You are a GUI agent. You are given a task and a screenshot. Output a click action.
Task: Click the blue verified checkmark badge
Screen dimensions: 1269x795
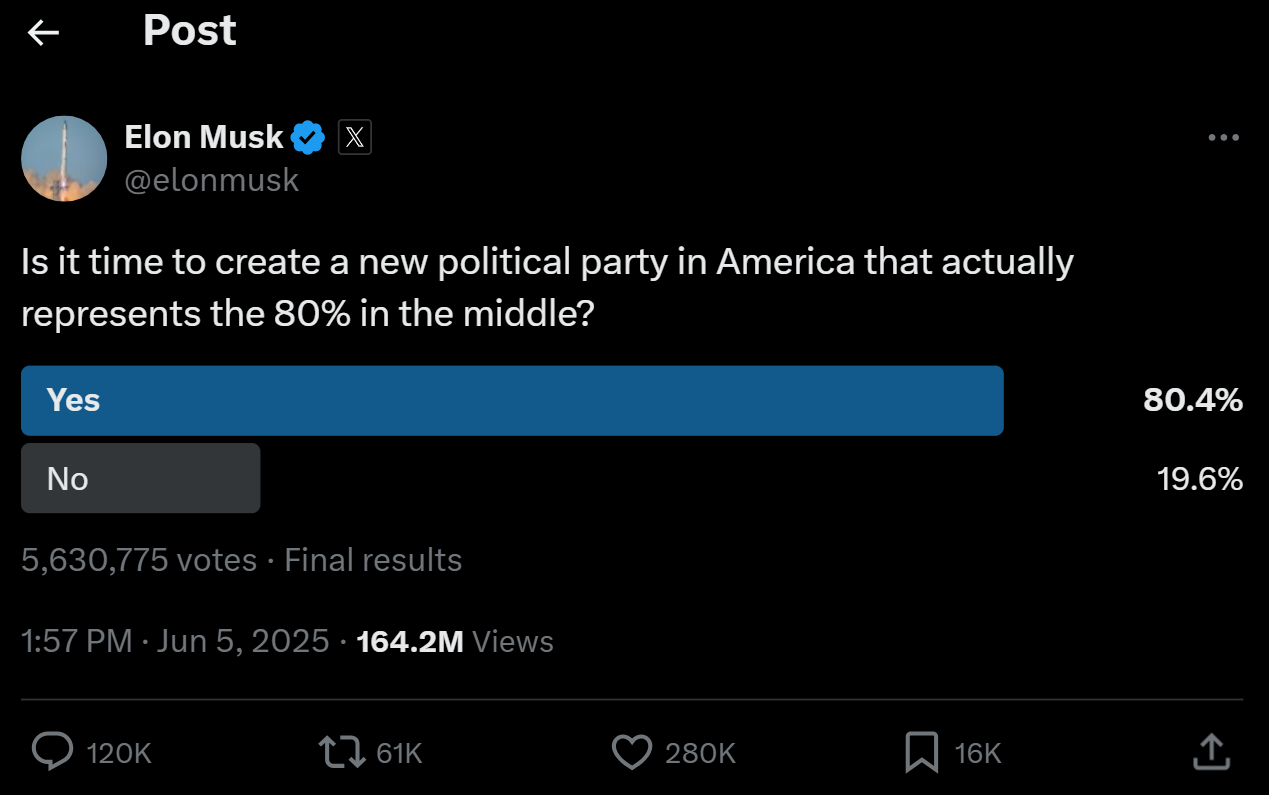pyautogui.click(x=308, y=137)
